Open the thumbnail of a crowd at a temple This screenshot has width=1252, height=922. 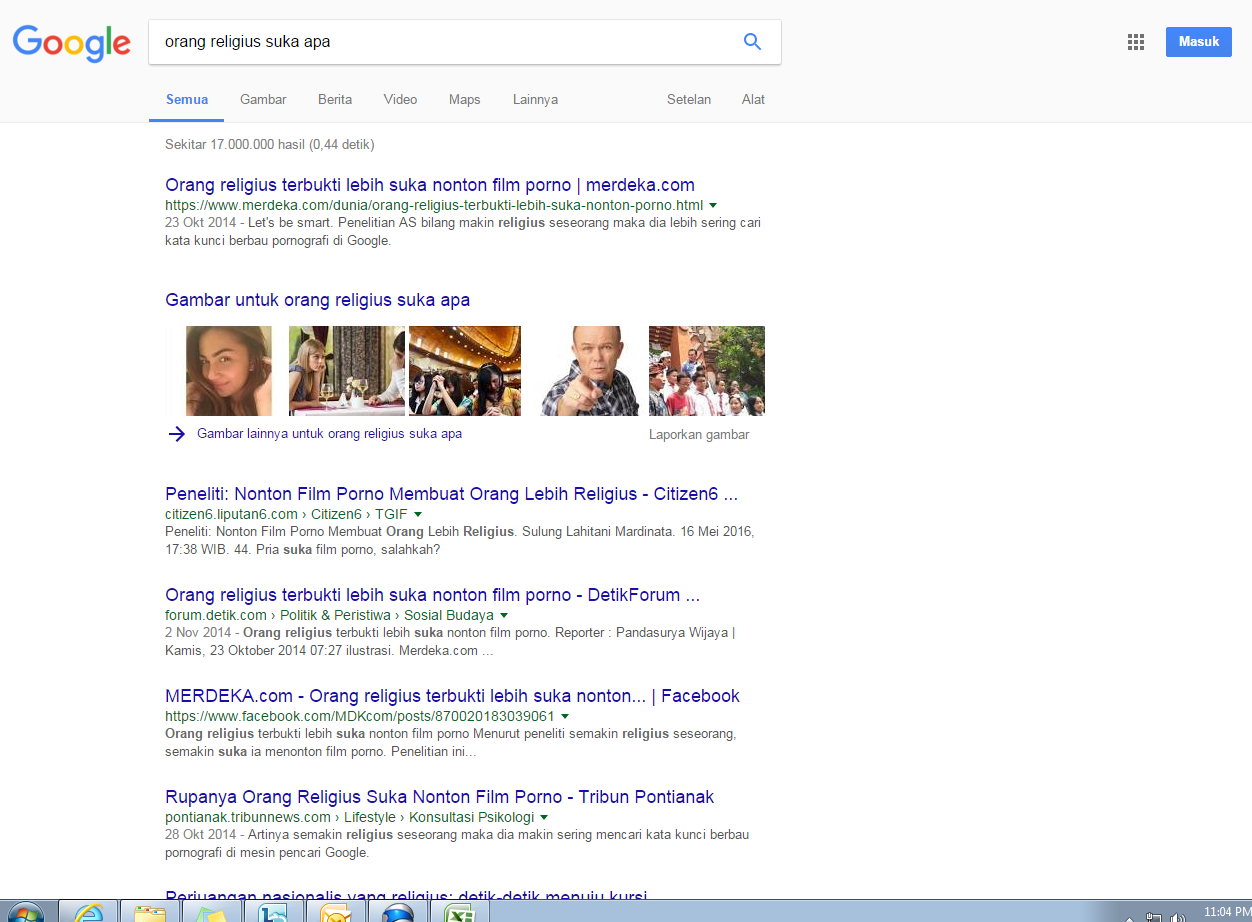(707, 371)
